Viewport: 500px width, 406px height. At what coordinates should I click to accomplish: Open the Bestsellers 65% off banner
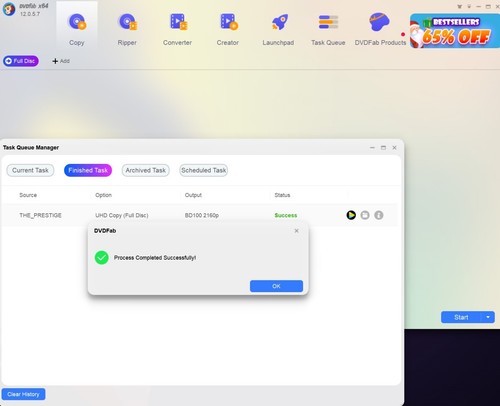pos(455,31)
